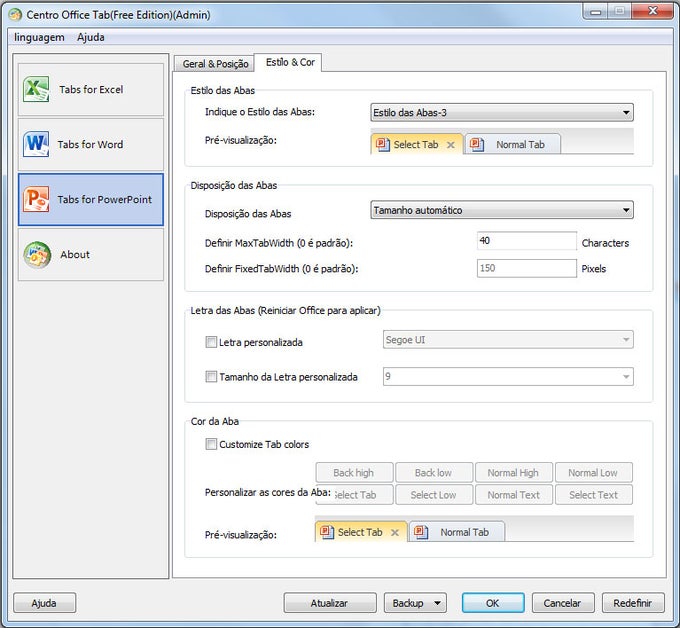Click the top Normal Tab preview
The width and height of the screenshot is (680, 628).
tap(513, 144)
